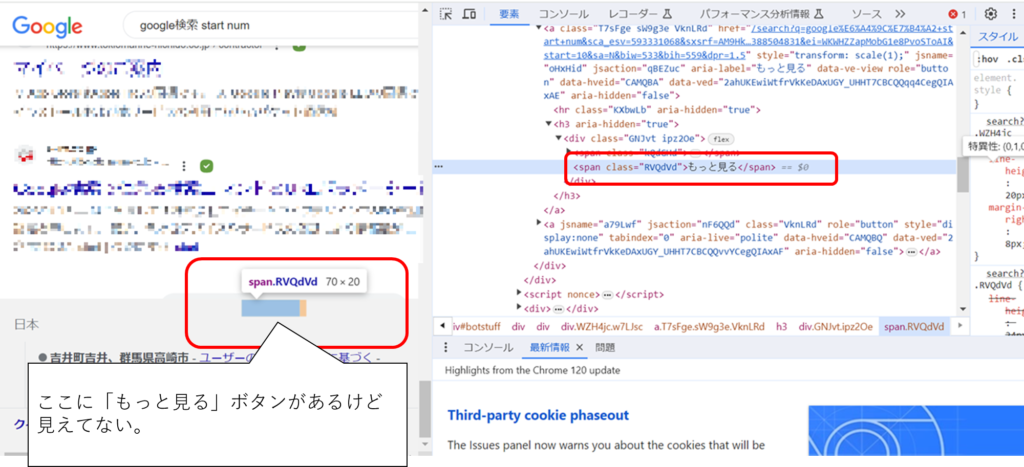Screen dimensions: 1024x467
Task: Select the span.RVQdVd breadcrumb
Action: coord(914,327)
